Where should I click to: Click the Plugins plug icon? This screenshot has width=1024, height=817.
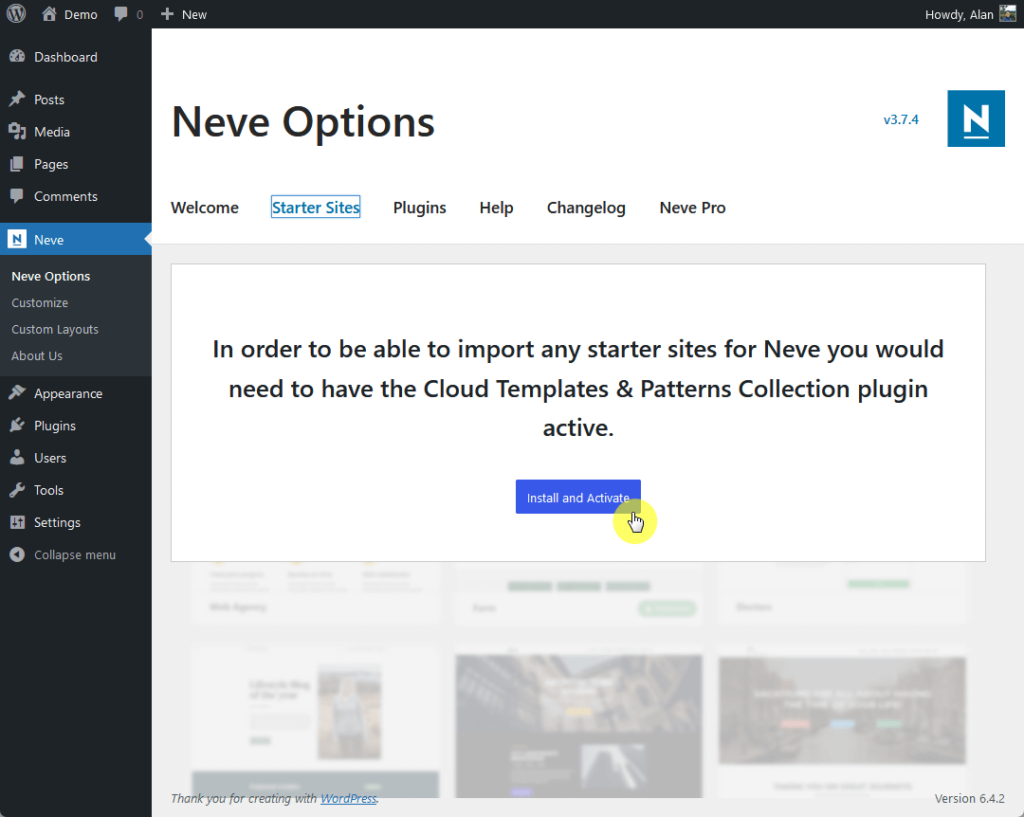[x=18, y=425]
